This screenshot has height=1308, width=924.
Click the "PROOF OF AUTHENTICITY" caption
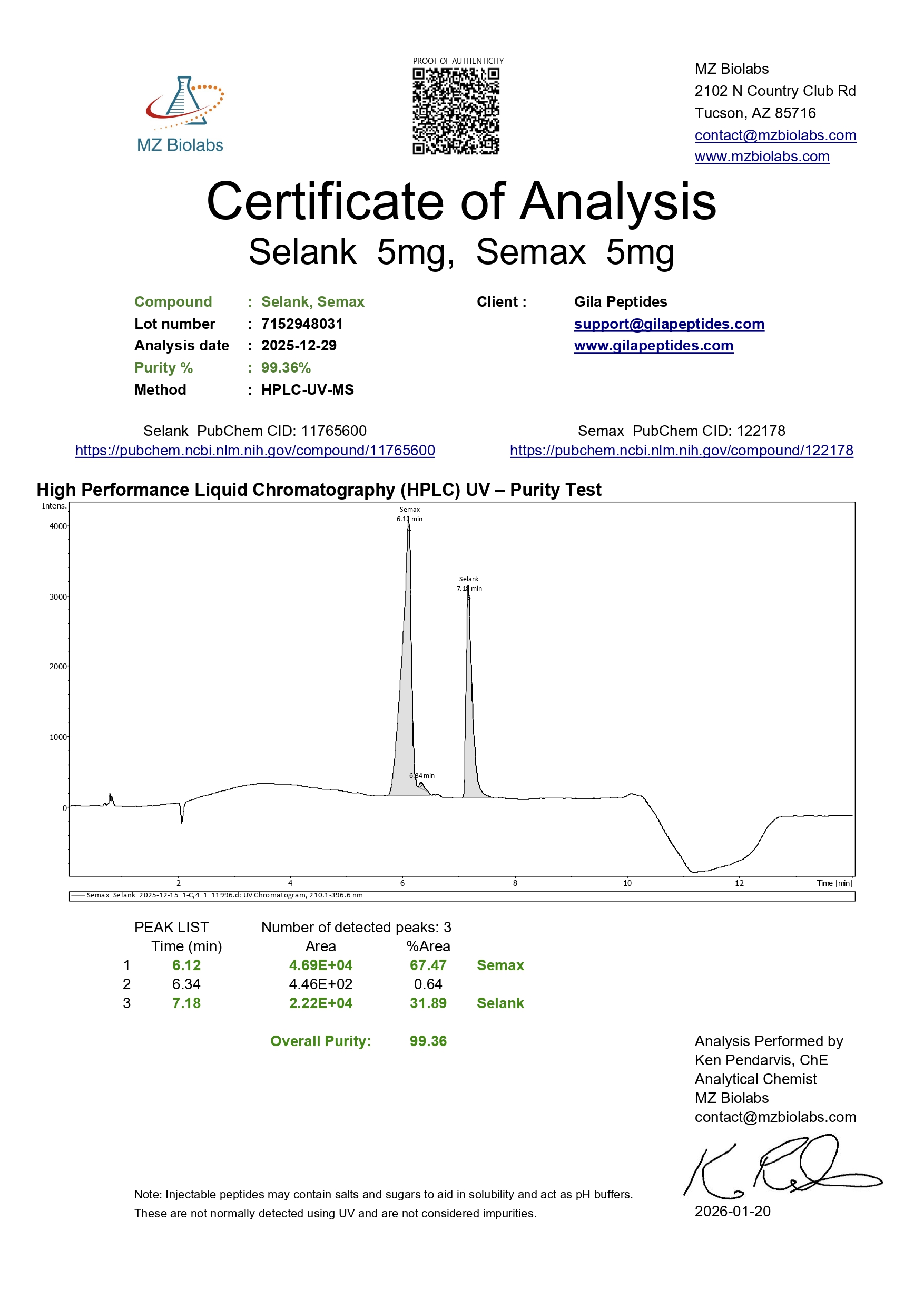click(458, 61)
